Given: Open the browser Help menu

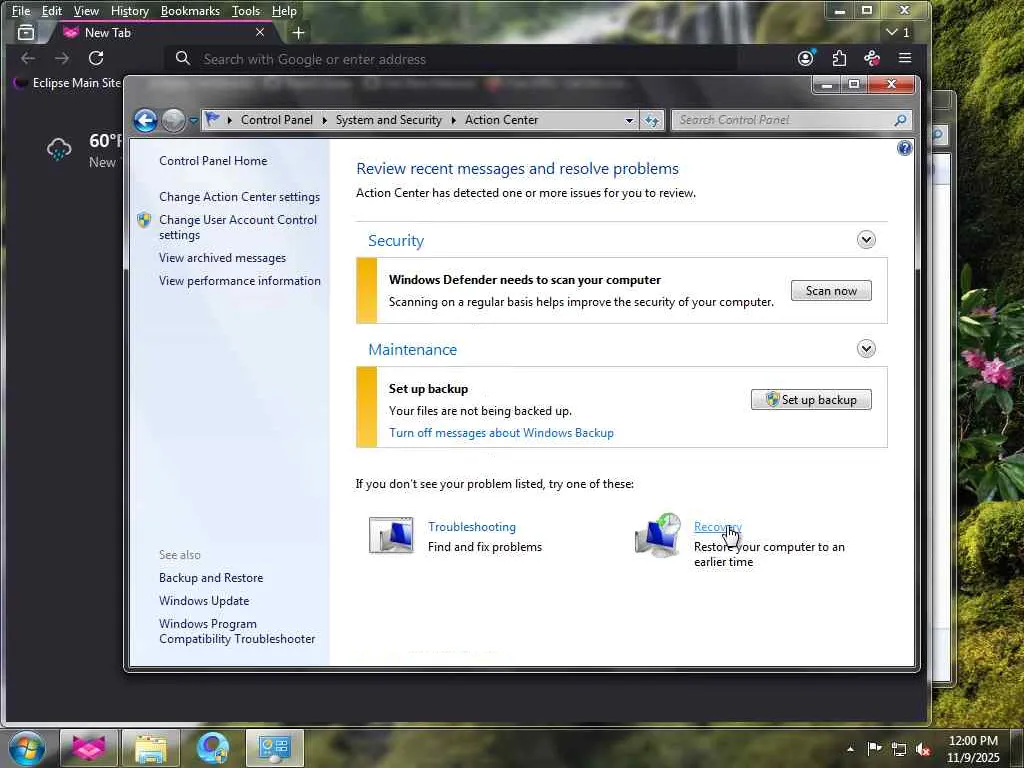Looking at the screenshot, I should click(284, 11).
